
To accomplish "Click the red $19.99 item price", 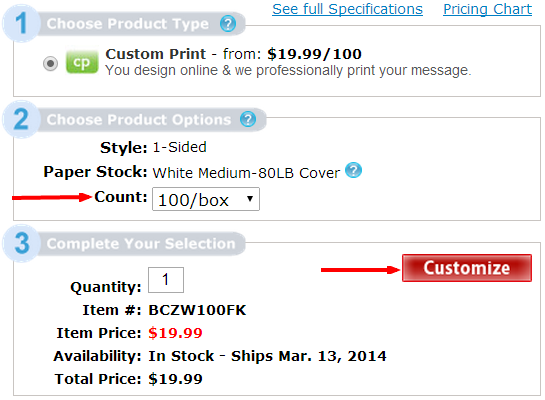I will (175, 333).
